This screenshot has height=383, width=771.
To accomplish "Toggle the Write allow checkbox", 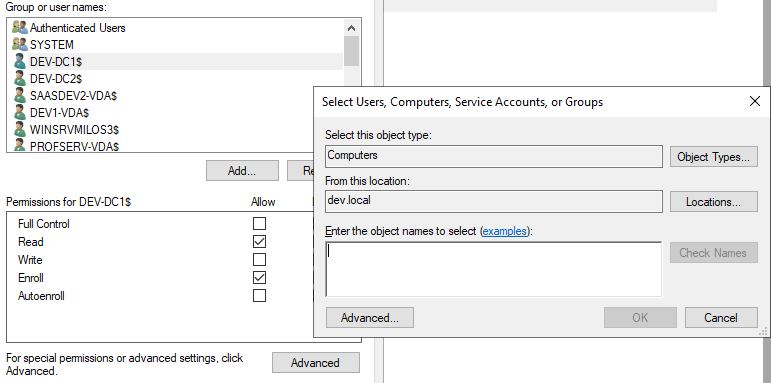I will pos(259,260).
